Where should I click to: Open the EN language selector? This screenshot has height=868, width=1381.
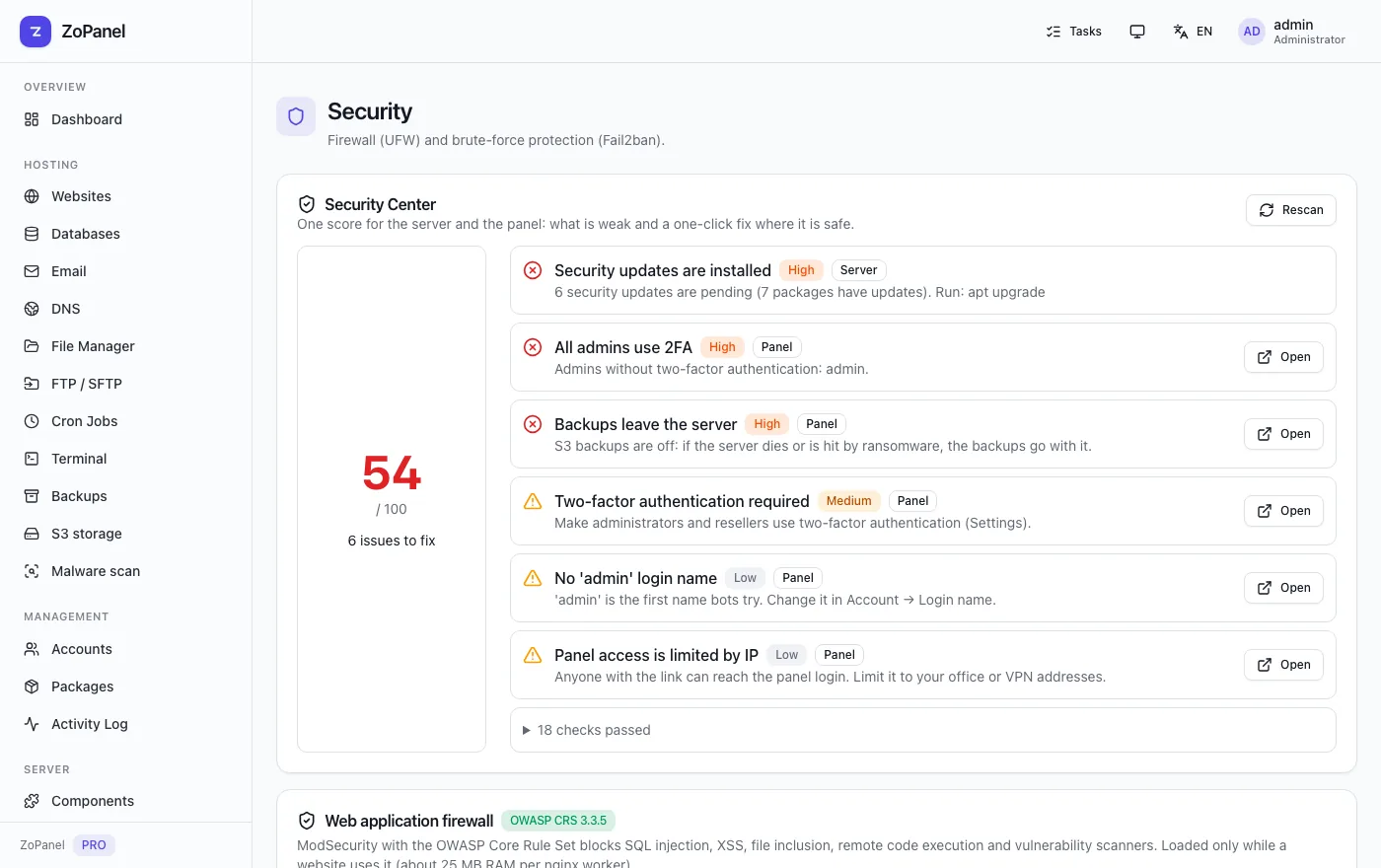click(1193, 32)
